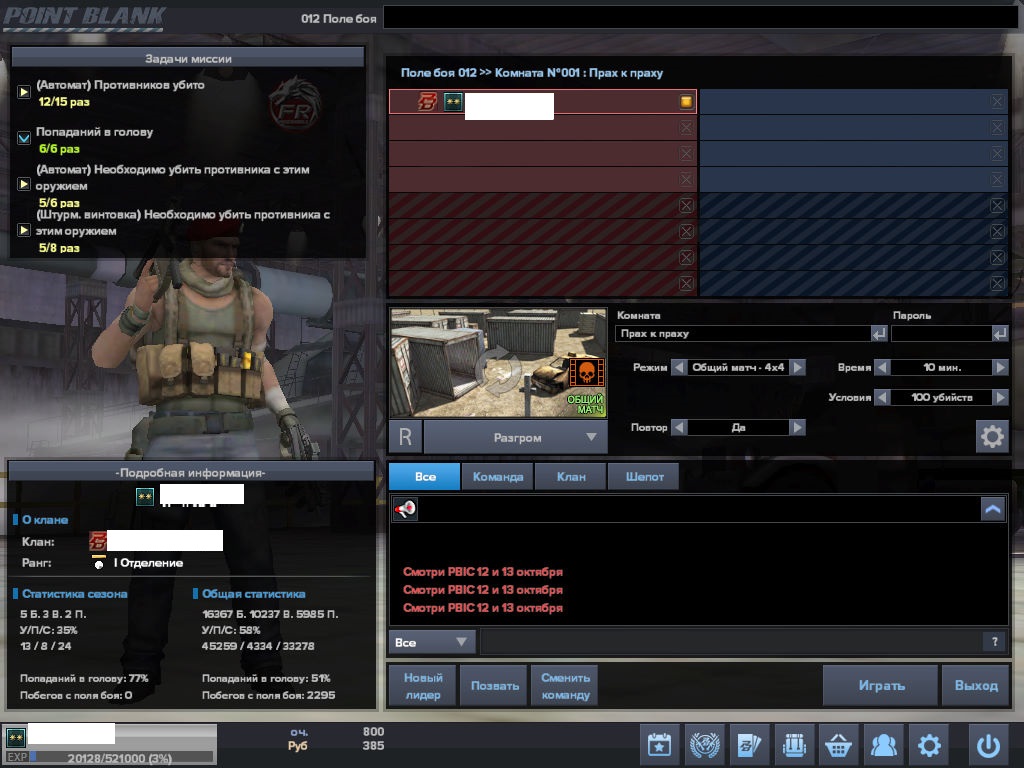Screen dimensions: 1024x768
Task: Click the map preview thumbnail
Action: [x=498, y=363]
